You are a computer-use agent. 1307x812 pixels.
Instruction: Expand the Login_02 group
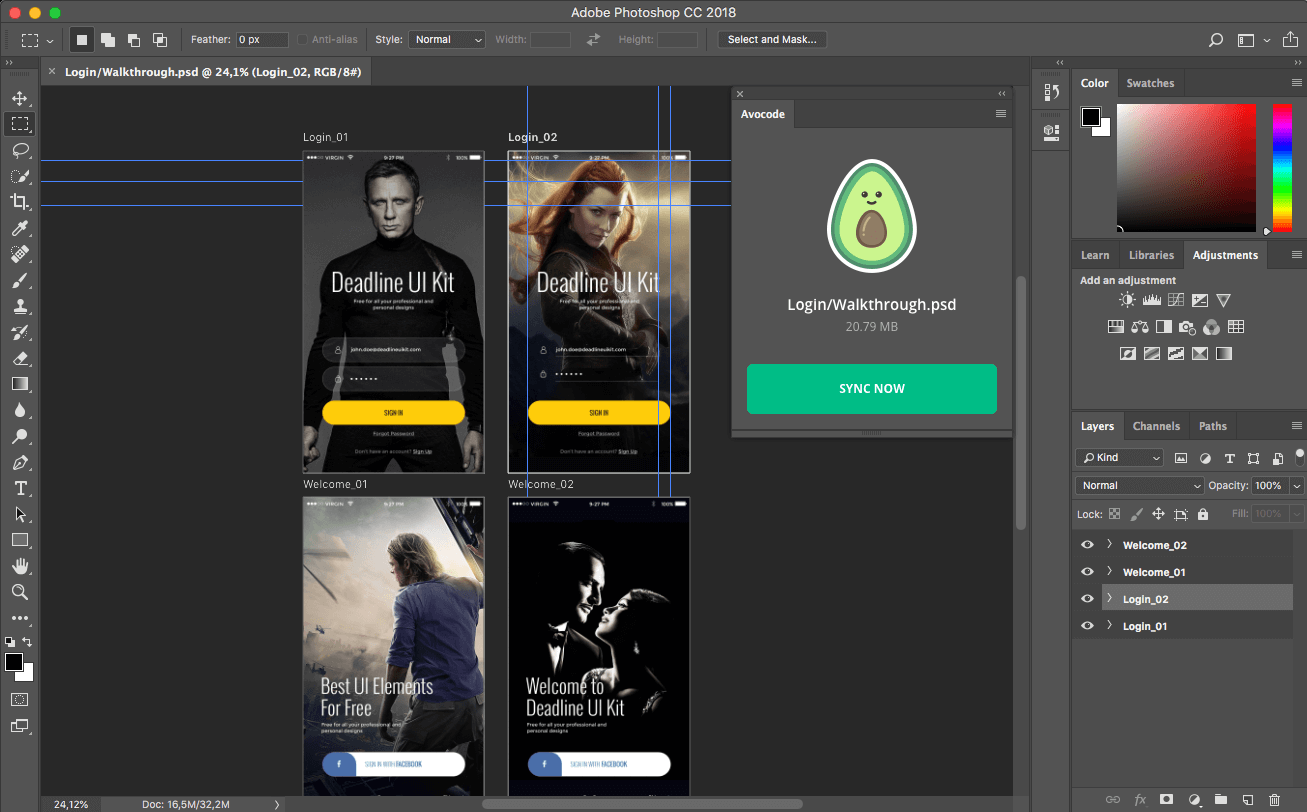click(1109, 599)
